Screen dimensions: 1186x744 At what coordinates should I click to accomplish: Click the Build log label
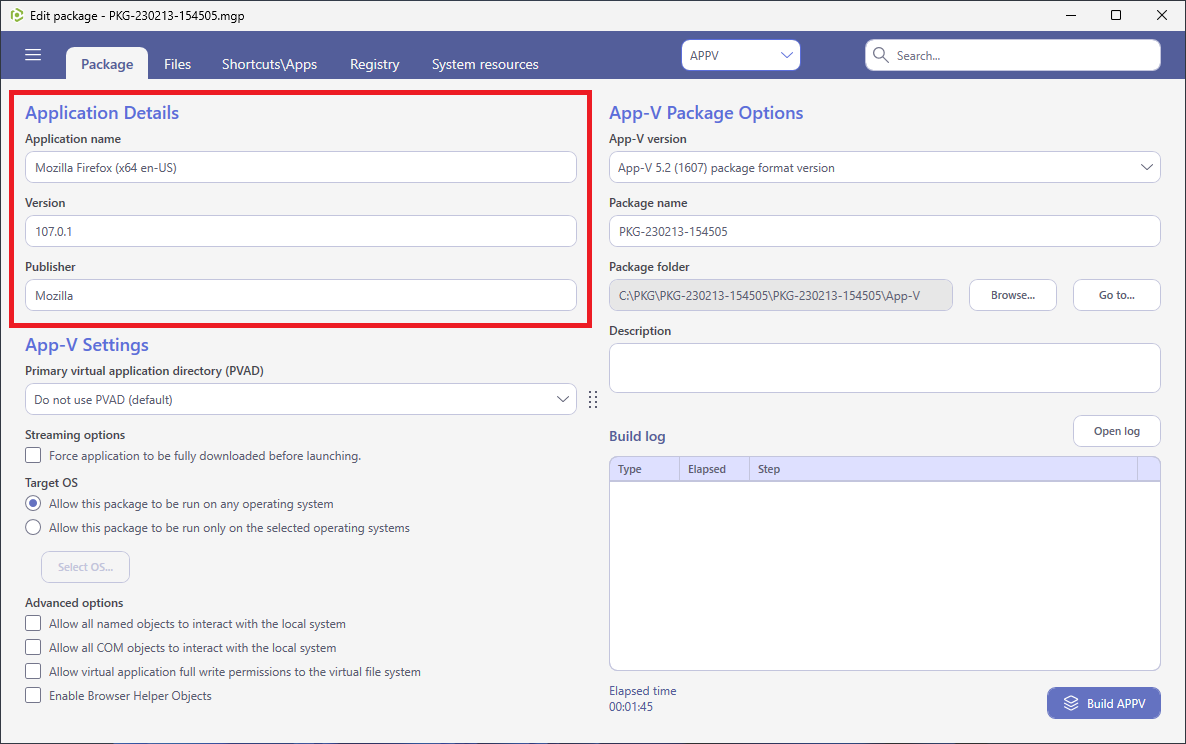click(x=637, y=436)
